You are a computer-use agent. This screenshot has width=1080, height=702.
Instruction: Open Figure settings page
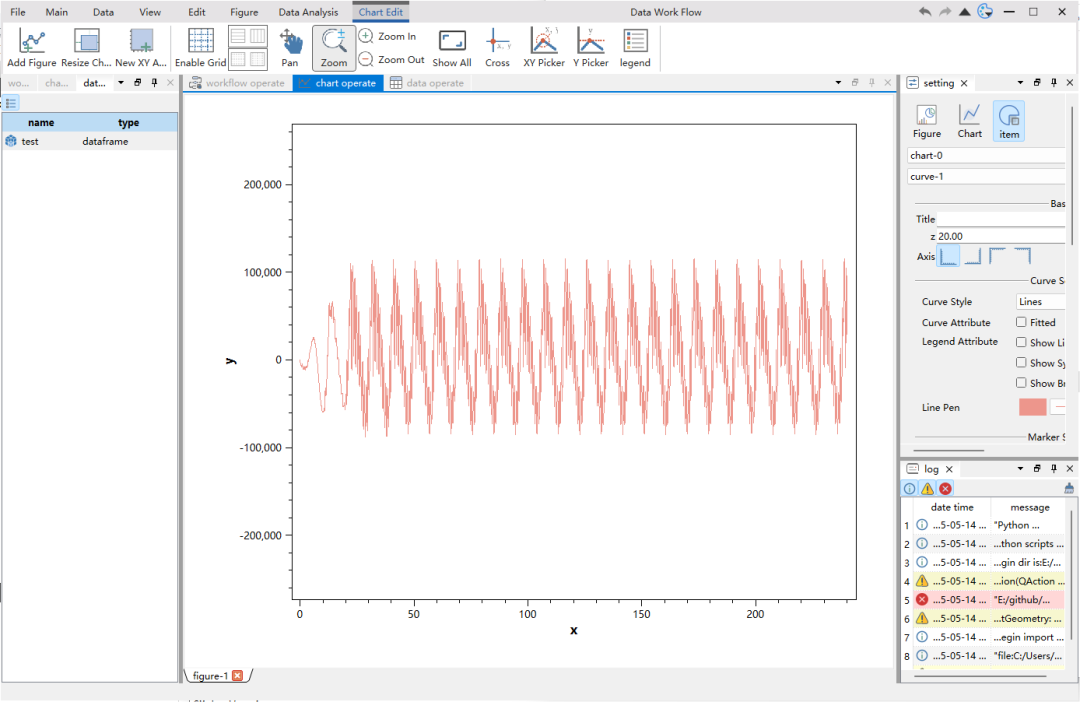(x=926, y=121)
